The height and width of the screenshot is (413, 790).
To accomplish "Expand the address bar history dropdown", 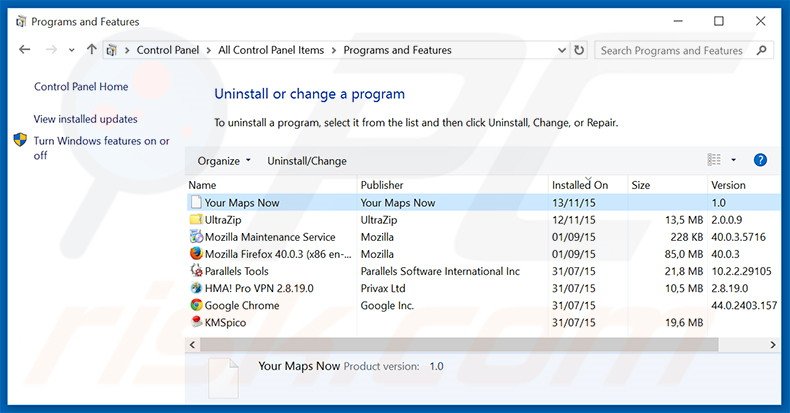I will (562, 50).
